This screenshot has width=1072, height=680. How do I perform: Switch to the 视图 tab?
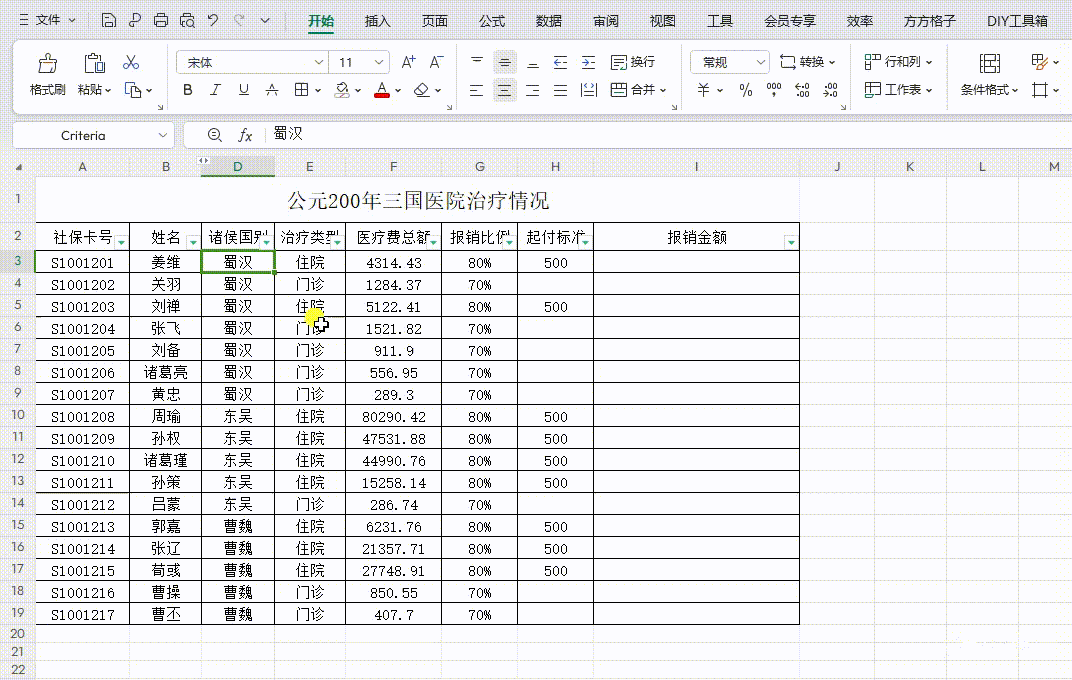point(662,21)
